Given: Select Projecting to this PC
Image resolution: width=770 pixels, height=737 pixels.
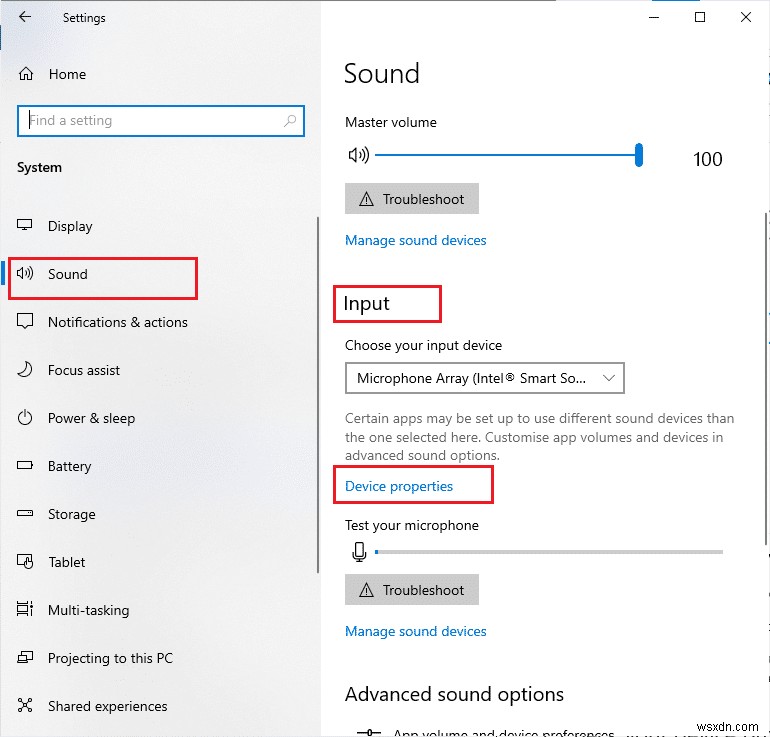Looking at the screenshot, I should pos(110,658).
